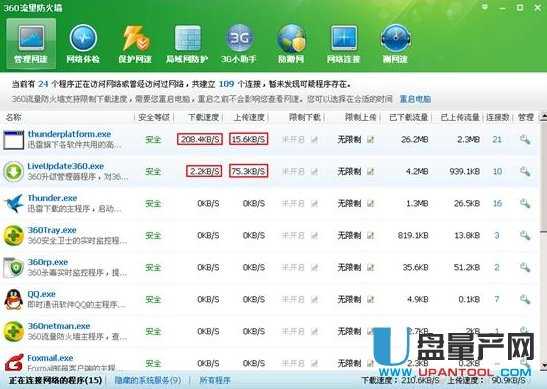Edit upload limit for QQ.exe

pyautogui.click(x=370, y=299)
